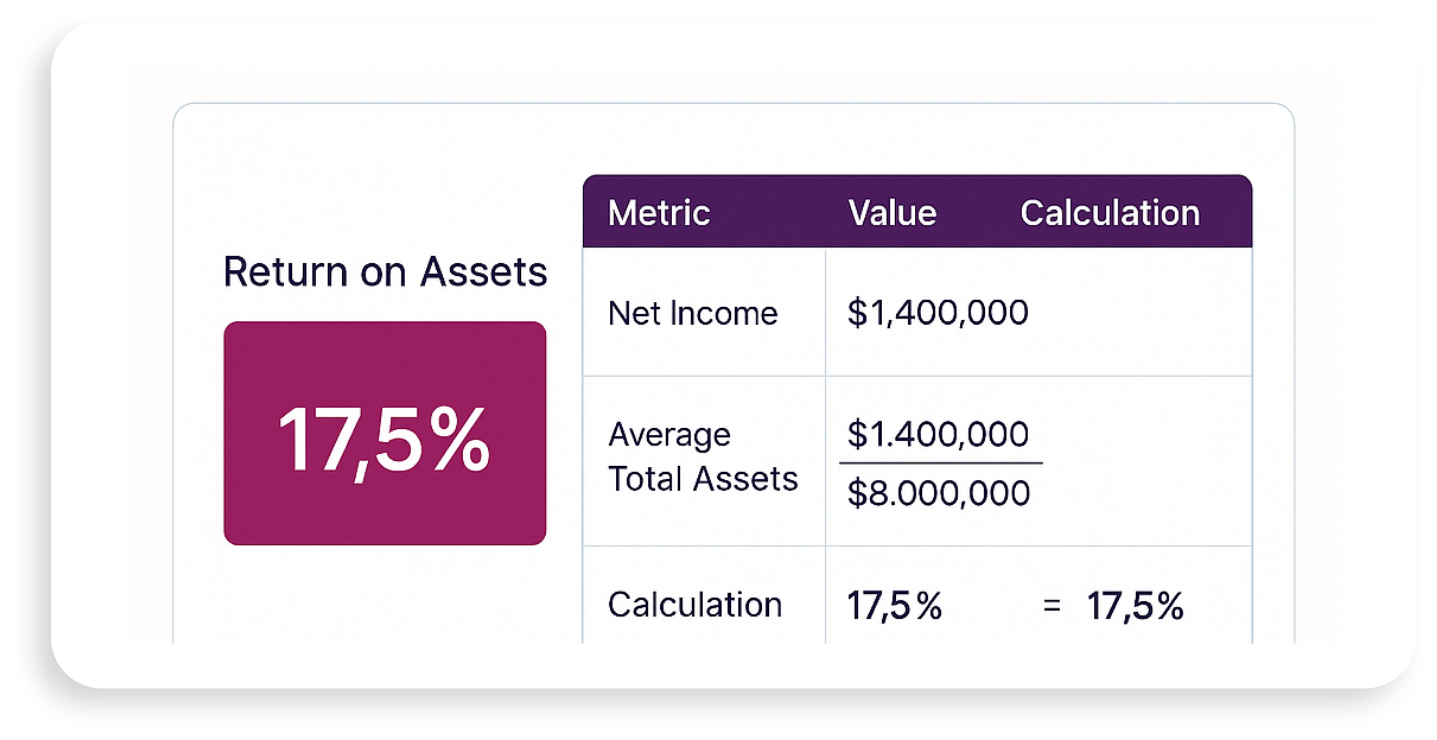1437x740 pixels.
Task: Click the fraction line between the two amounts
Action: (940, 463)
